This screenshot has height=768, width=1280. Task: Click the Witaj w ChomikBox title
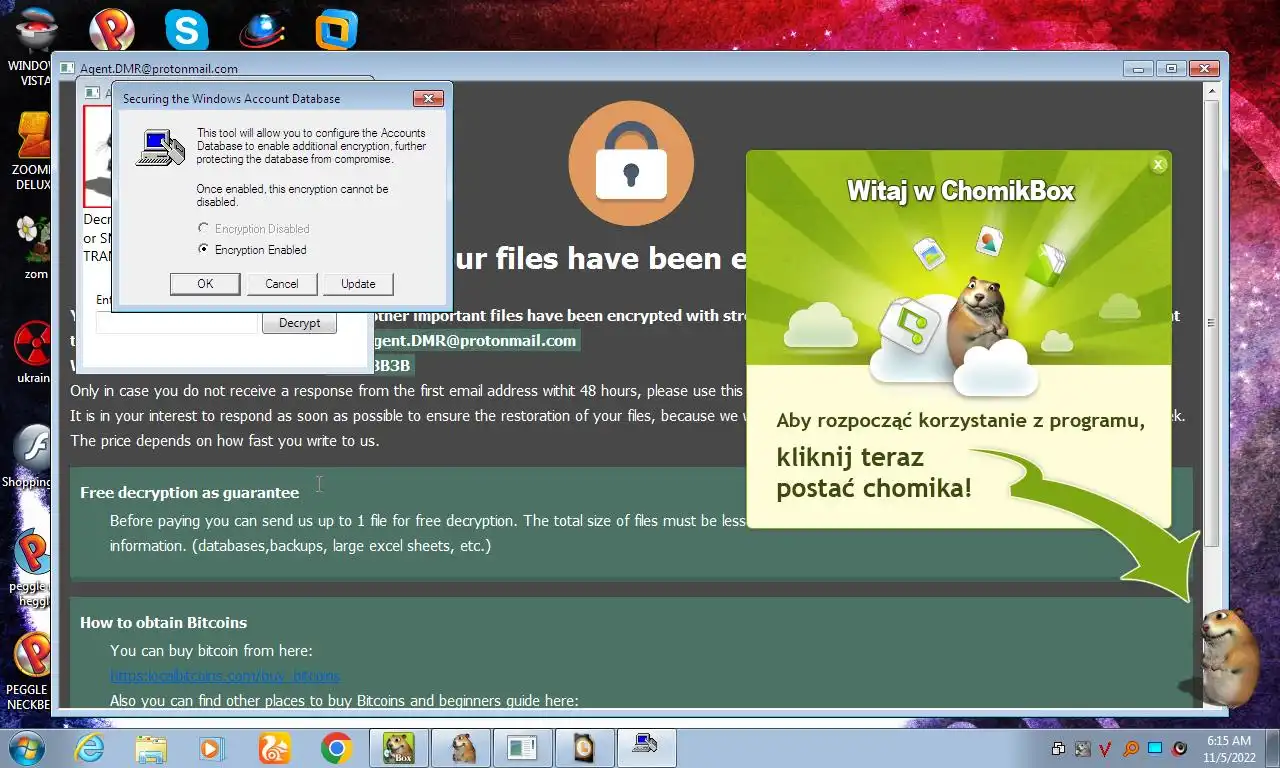tap(960, 190)
